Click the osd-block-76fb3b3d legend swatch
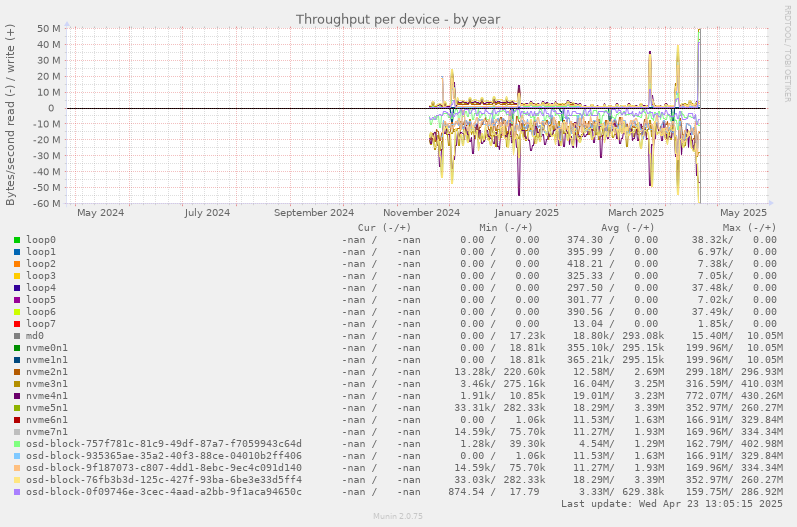 click(17, 480)
